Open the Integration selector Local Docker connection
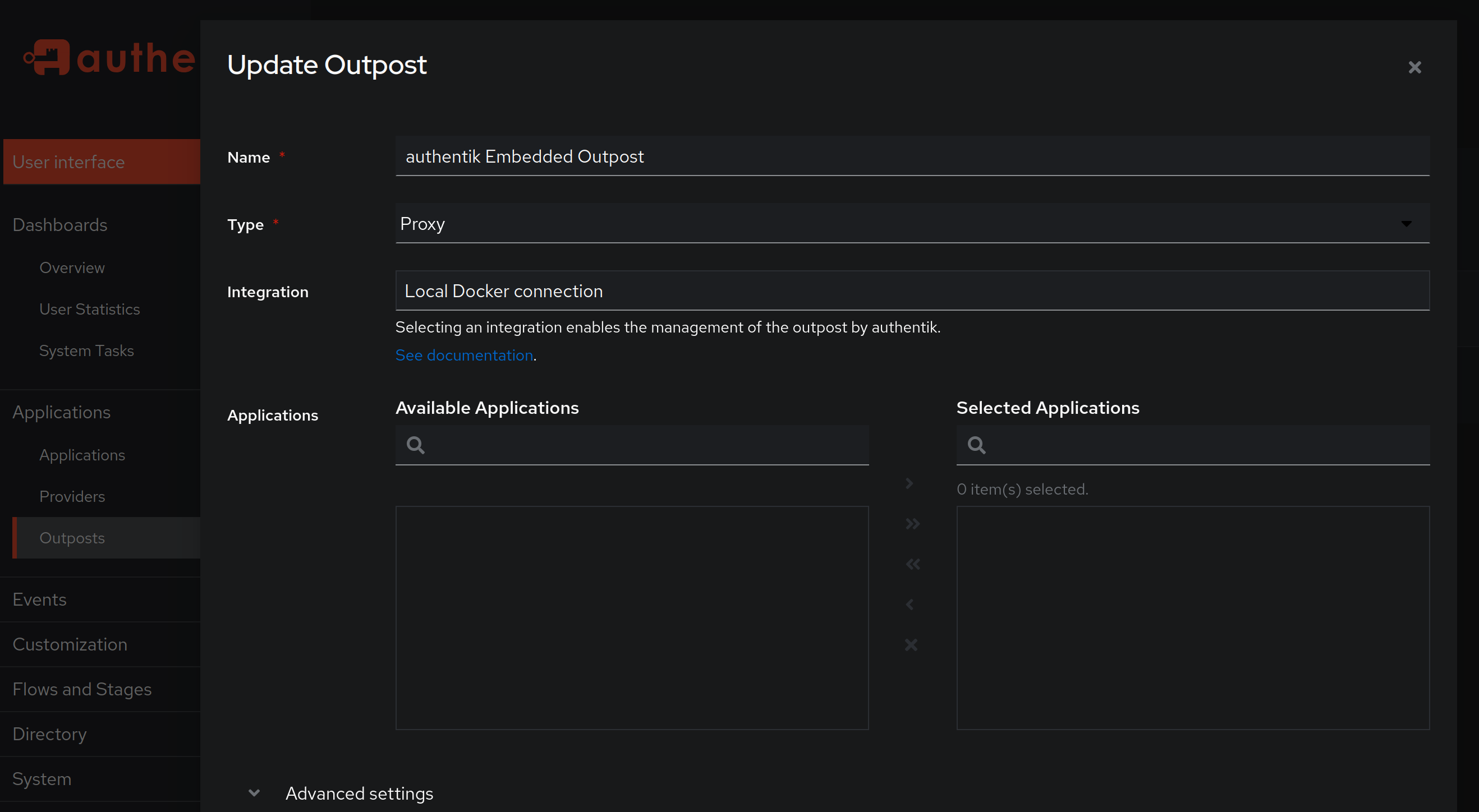 [912, 291]
